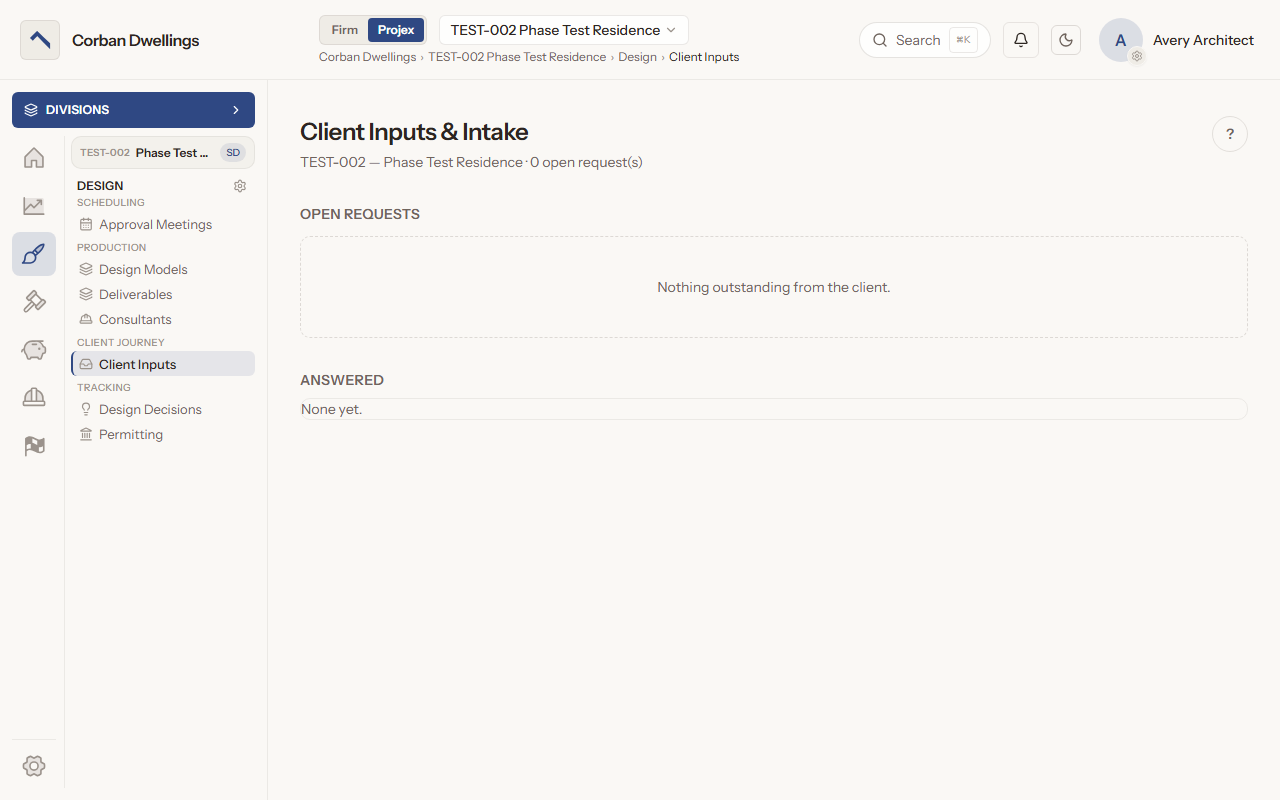The image size is (1280, 800).
Task: Select the Design brush icon in the rail
Action: (x=34, y=254)
